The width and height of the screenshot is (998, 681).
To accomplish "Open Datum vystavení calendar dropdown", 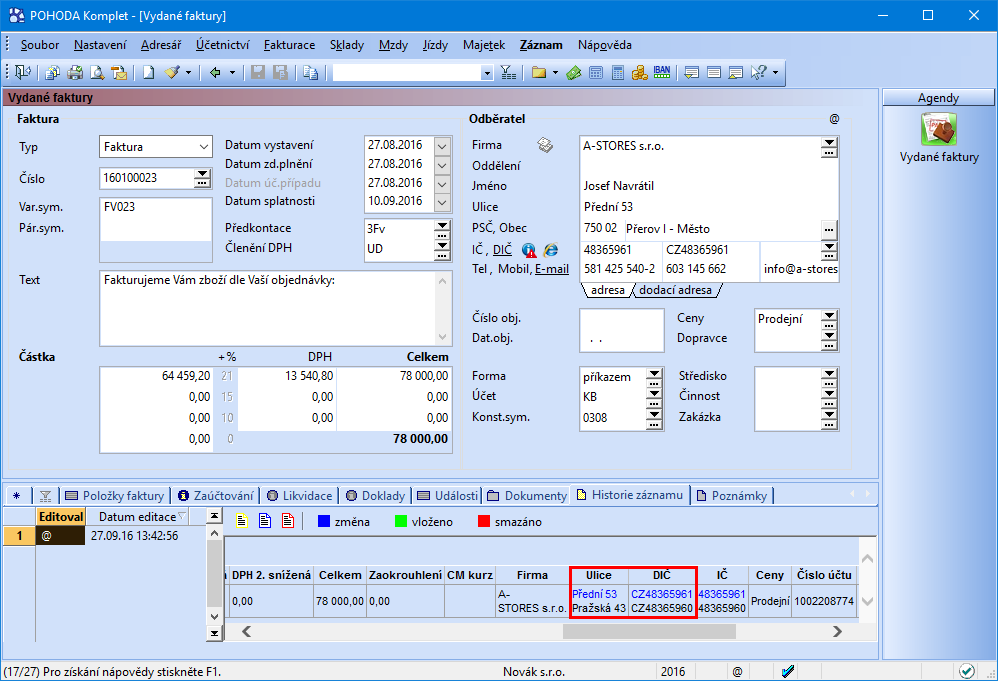I will [442, 146].
